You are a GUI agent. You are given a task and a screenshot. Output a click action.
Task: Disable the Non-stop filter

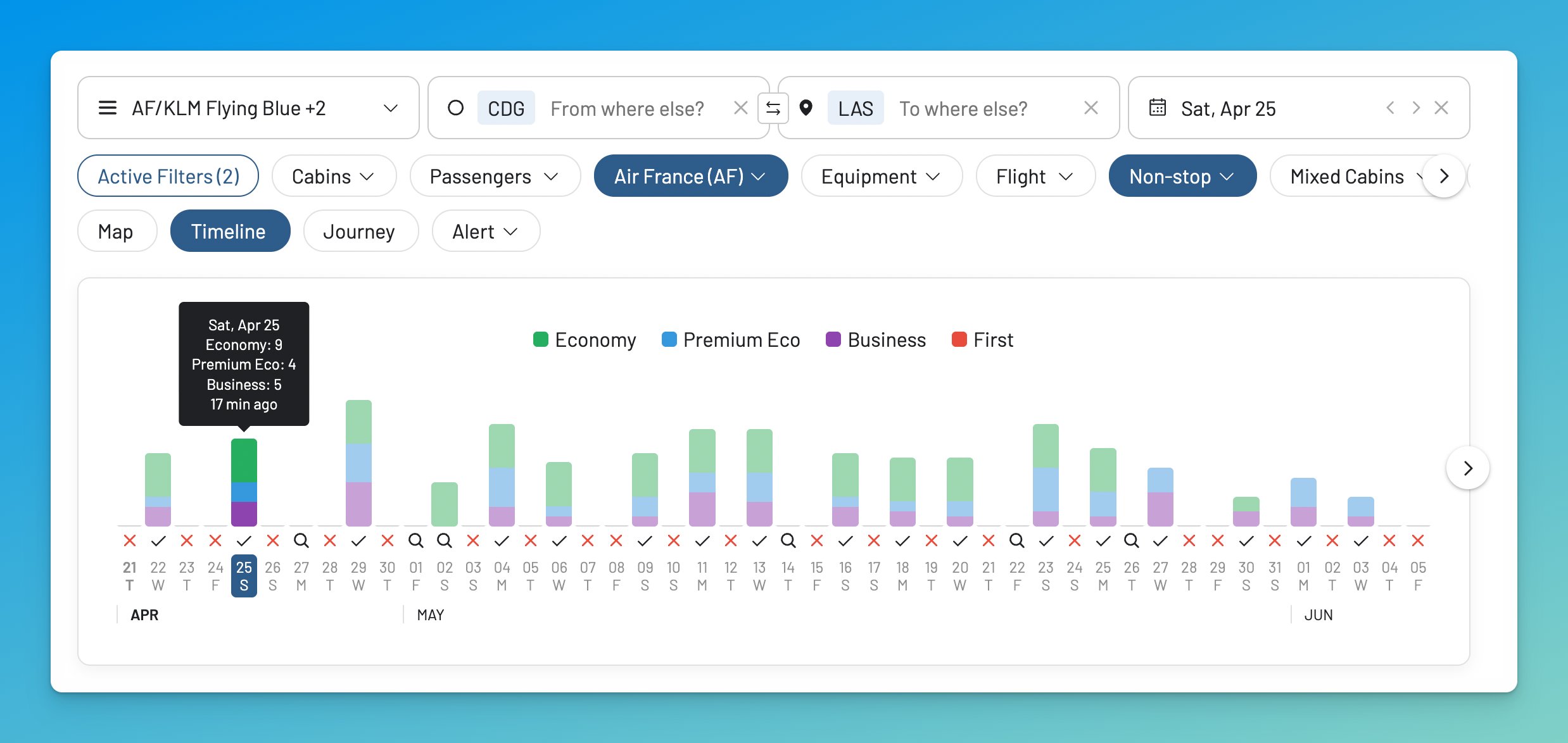click(x=1182, y=176)
